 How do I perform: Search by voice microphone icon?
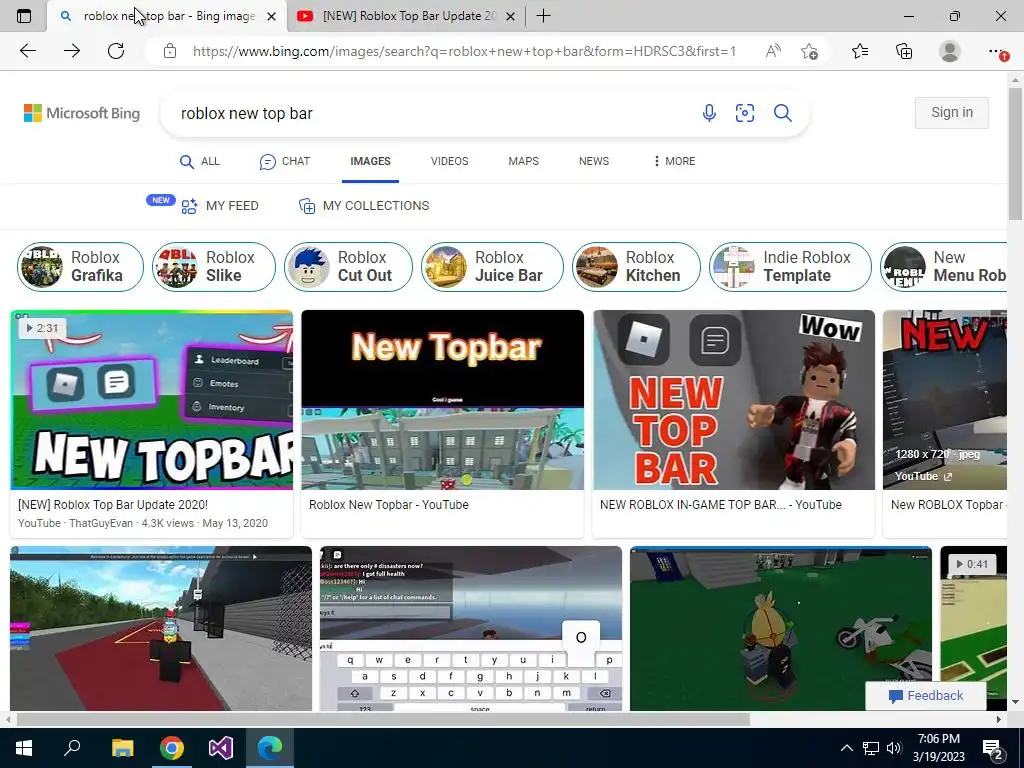pyautogui.click(x=709, y=113)
